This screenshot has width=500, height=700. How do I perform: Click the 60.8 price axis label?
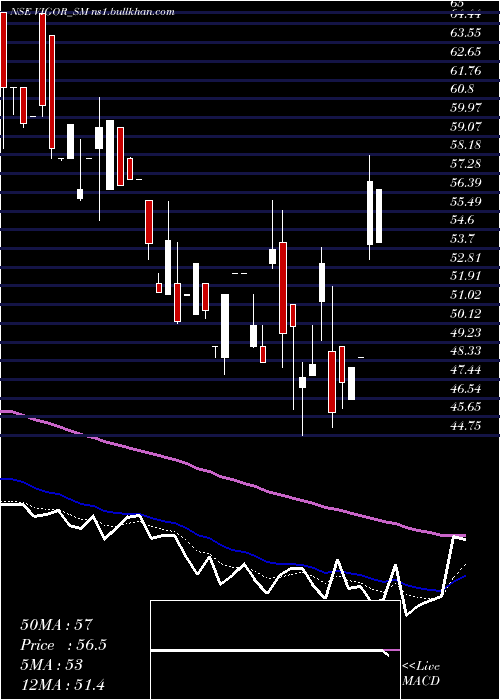point(462,89)
